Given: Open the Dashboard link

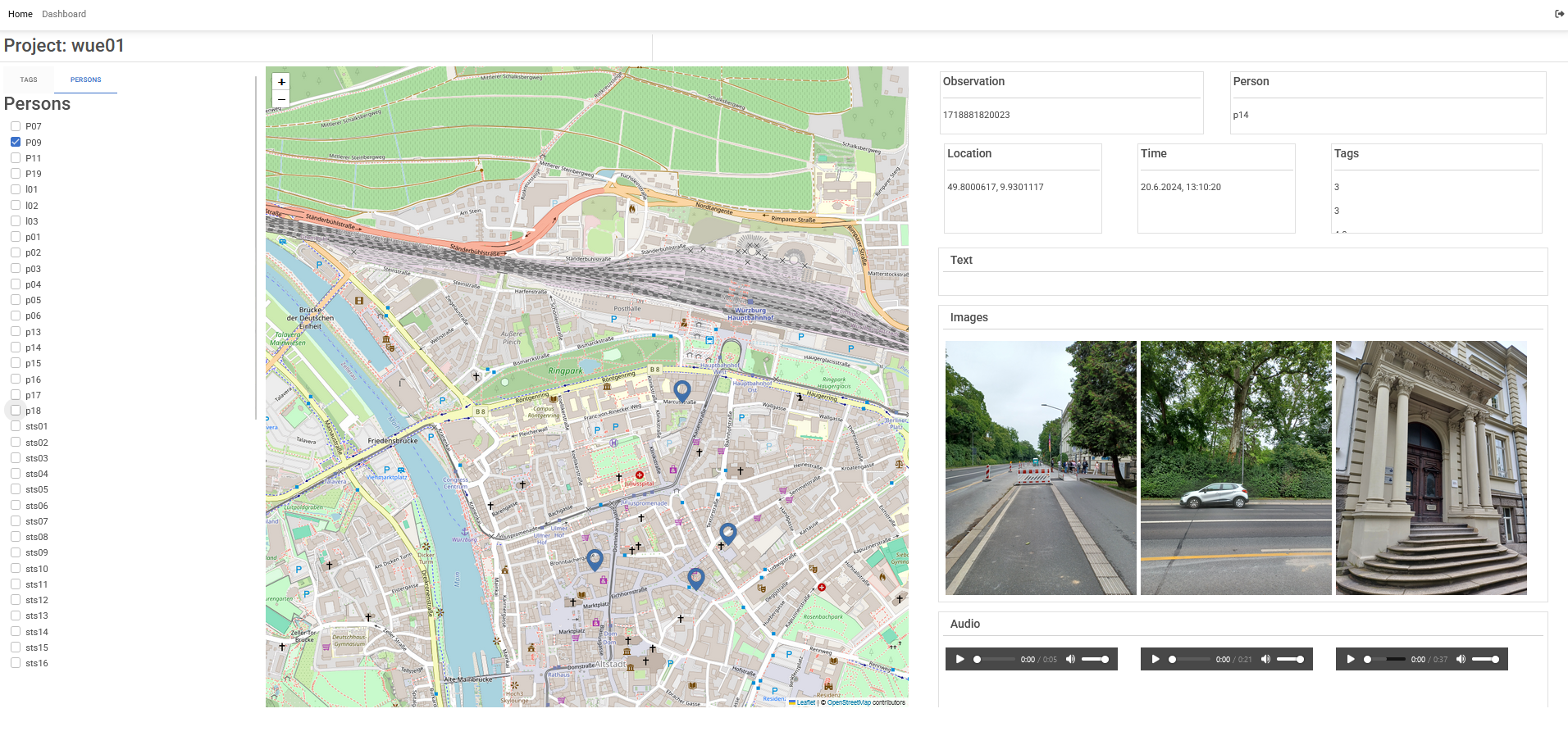Looking at the screenshot, I should pyautogui.click(x=64, y=14).
